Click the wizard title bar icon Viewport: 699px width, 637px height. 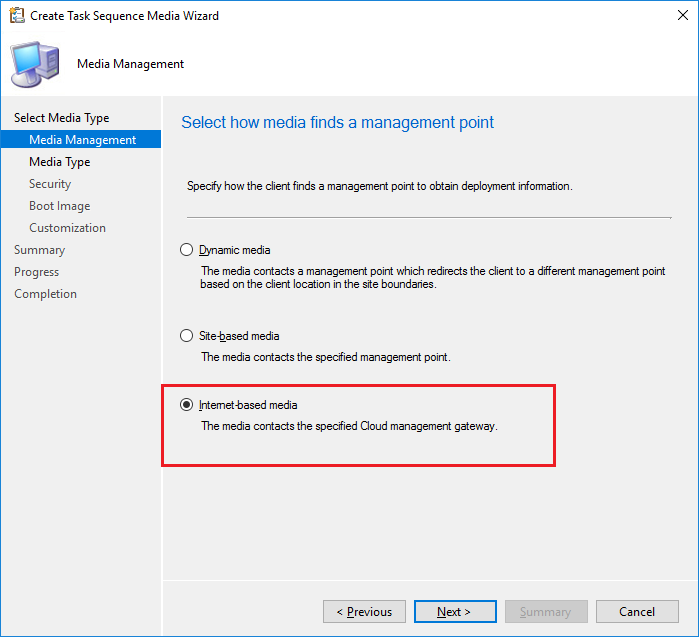tap(17, 16)
